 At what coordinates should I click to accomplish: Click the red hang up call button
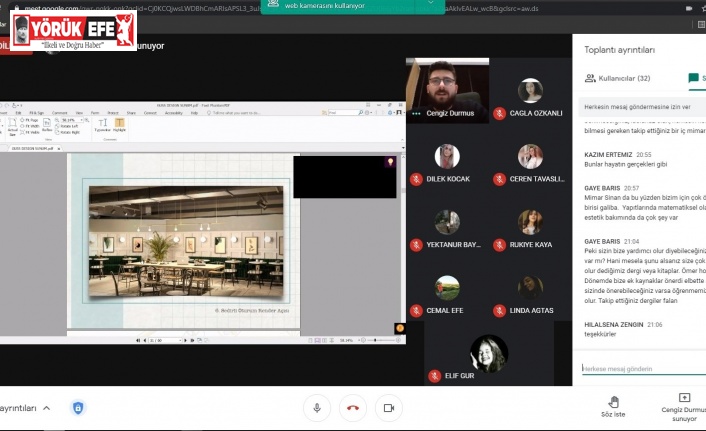(x=352, y=407)
